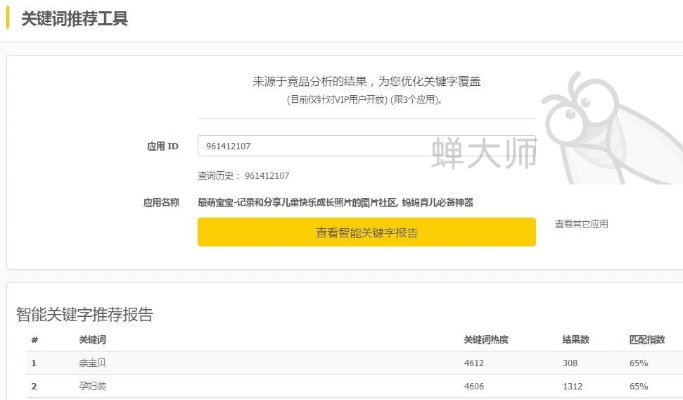
Task: Click the 匹配指数 column header
Action: (x=647, y=340)
